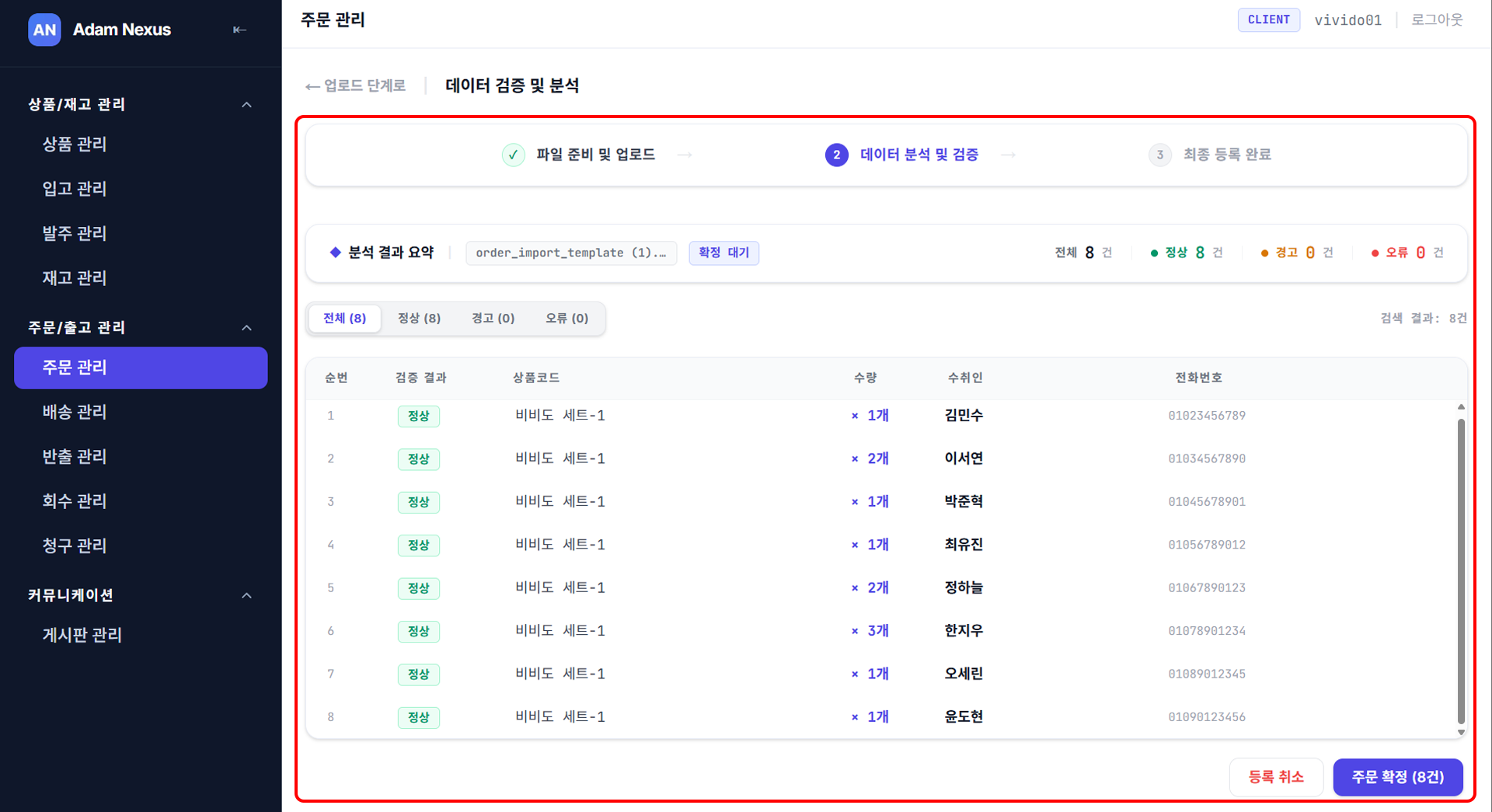Viewport: 1492px width, 812px height.
Task: Click recipient name 이서연
Action: tap(964, 458)
